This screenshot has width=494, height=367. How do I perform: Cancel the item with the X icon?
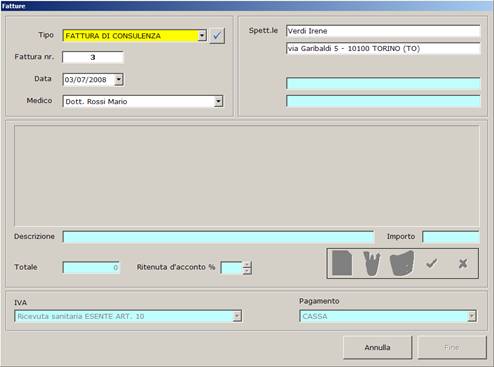pyautogui.click(x=463, y=264)
